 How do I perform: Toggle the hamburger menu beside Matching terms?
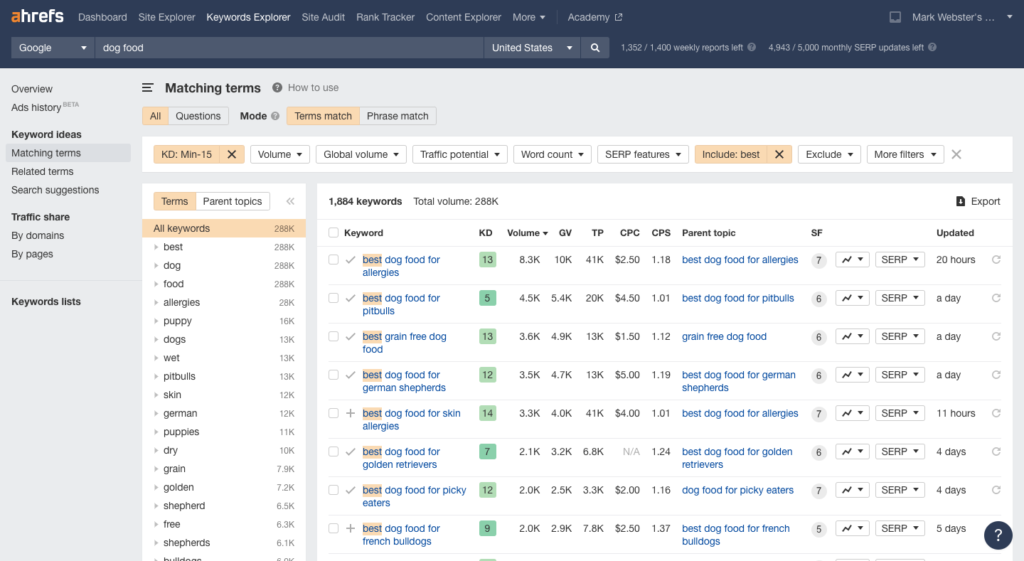pyautogui.click(x=148, y=88)
